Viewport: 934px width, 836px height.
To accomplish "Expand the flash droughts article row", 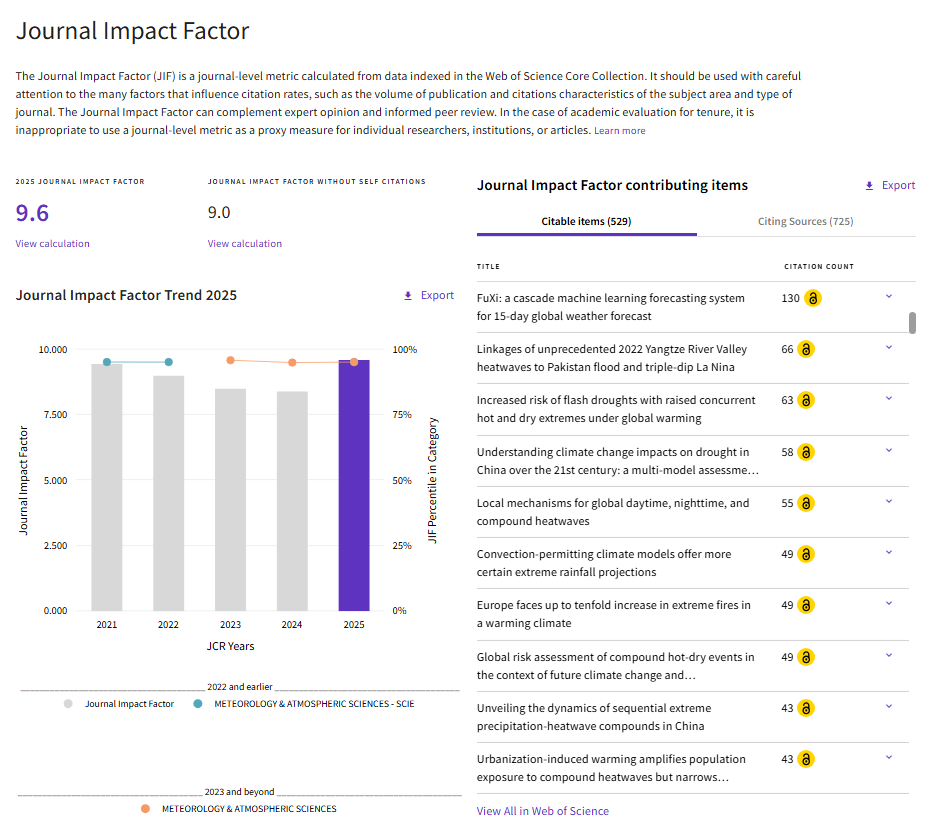I will tap(889, 398).
